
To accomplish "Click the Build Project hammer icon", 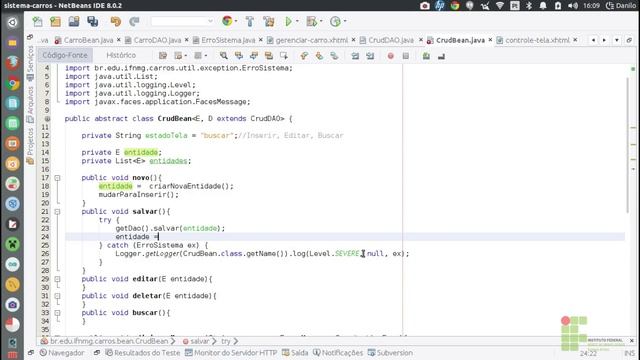I will pyautogui.click(x=250, y=21).
